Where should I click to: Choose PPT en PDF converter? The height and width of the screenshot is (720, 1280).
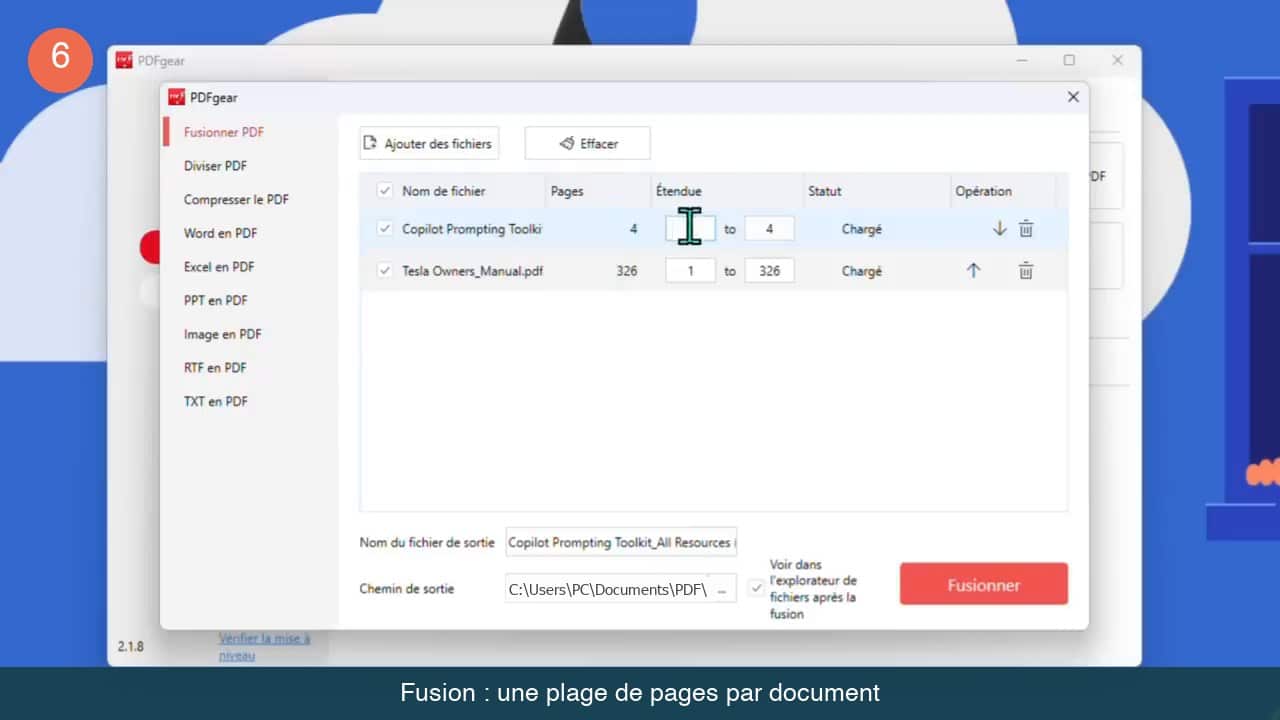tap(215, 300)
